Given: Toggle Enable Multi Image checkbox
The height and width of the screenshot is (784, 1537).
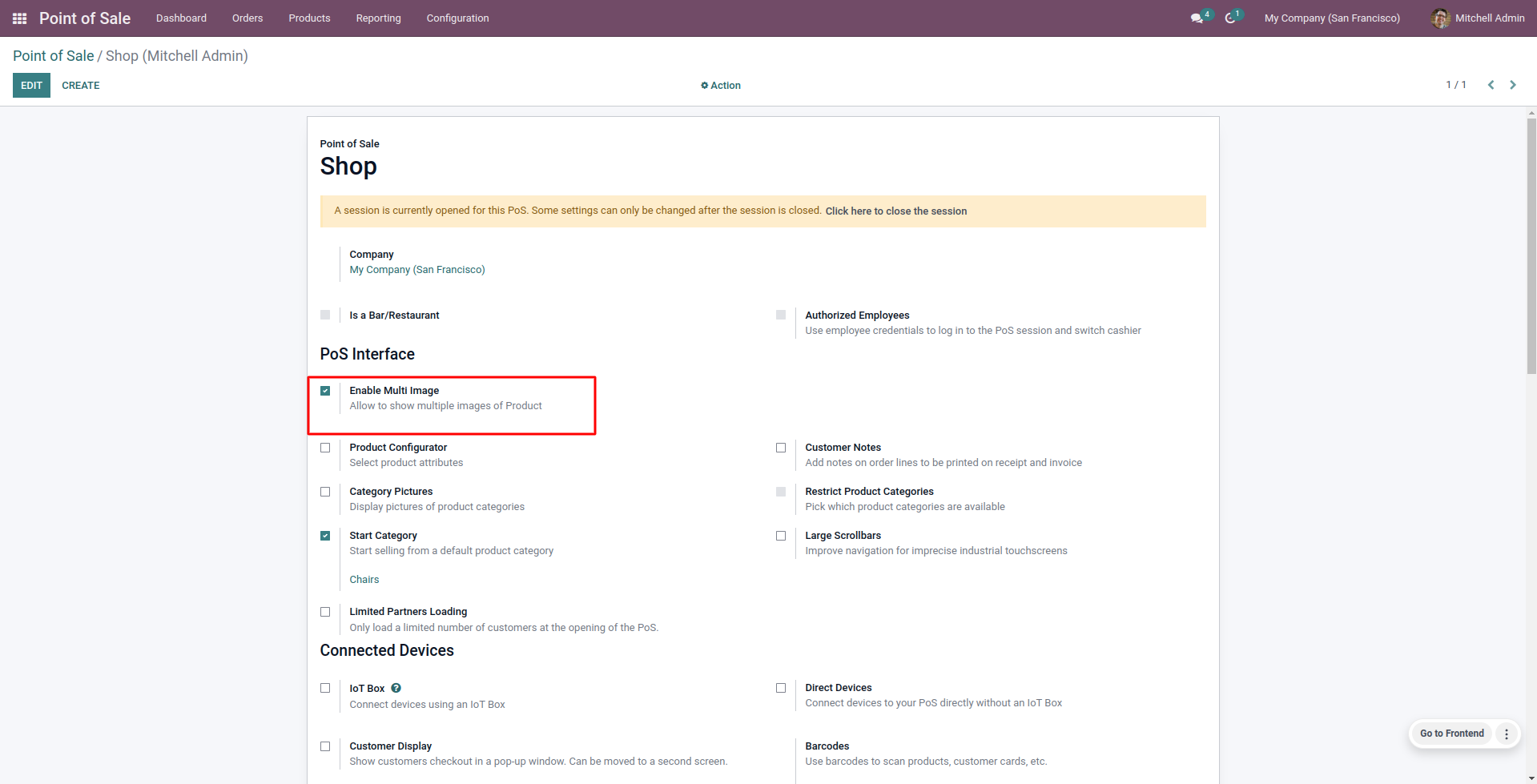Looking at the screenshot, I should point(325,391).
